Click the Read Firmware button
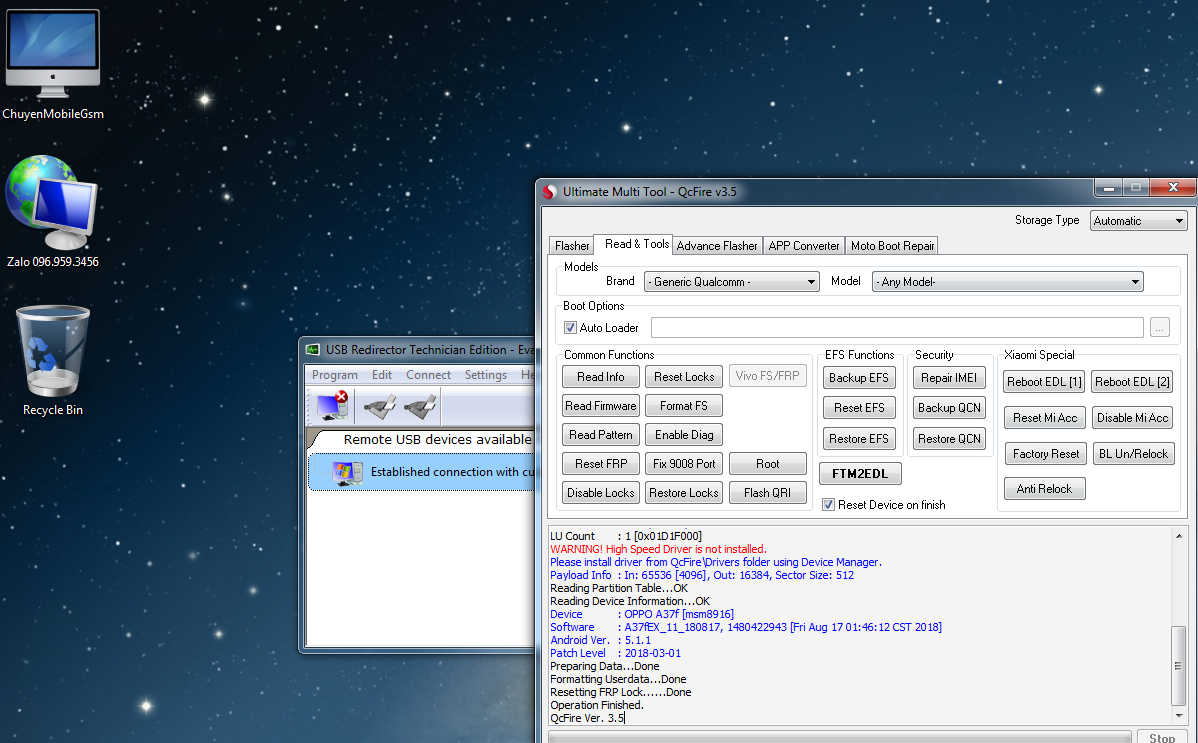1198x743 pixels. [x=601, y=406]
